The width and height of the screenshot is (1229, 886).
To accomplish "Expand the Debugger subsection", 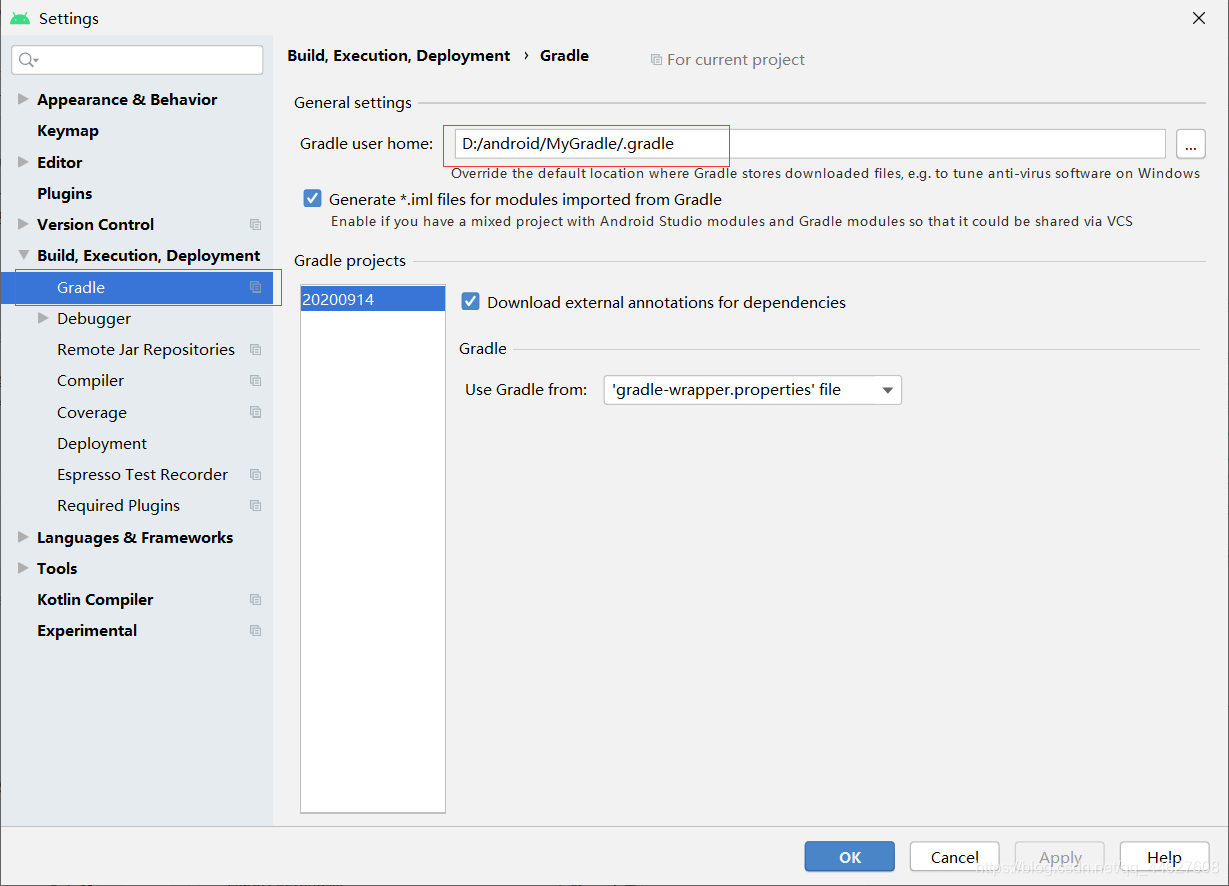I will 43,318.
